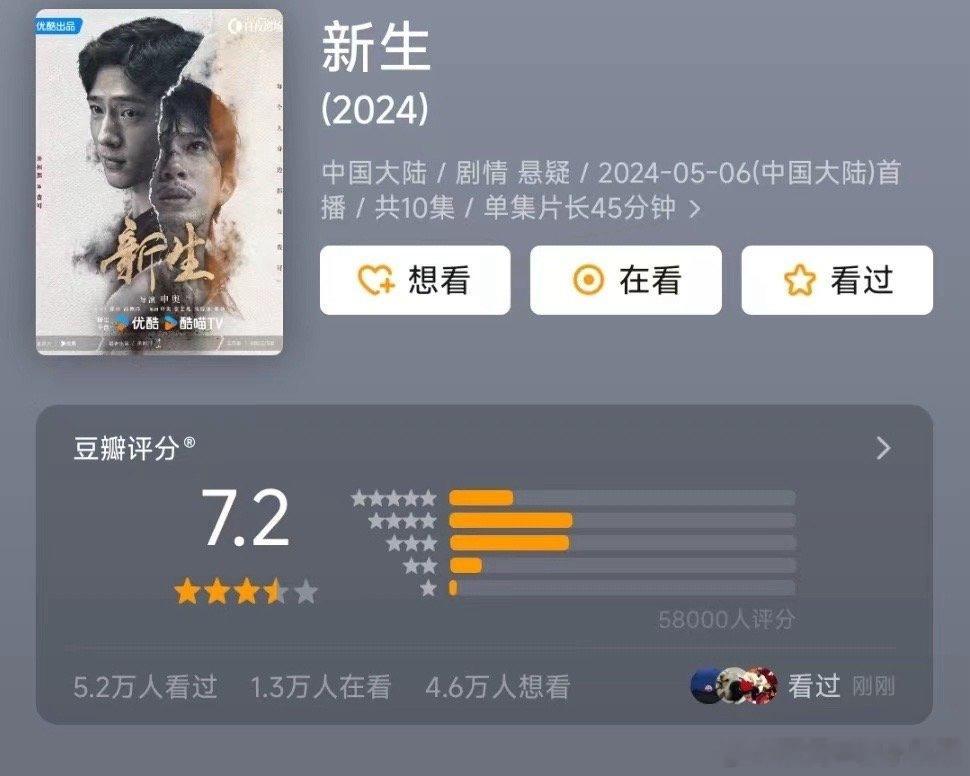This screenshot has height=776, width=970.
Task: Tap the friend avatars beside 看过
Action: coord(734,685)
